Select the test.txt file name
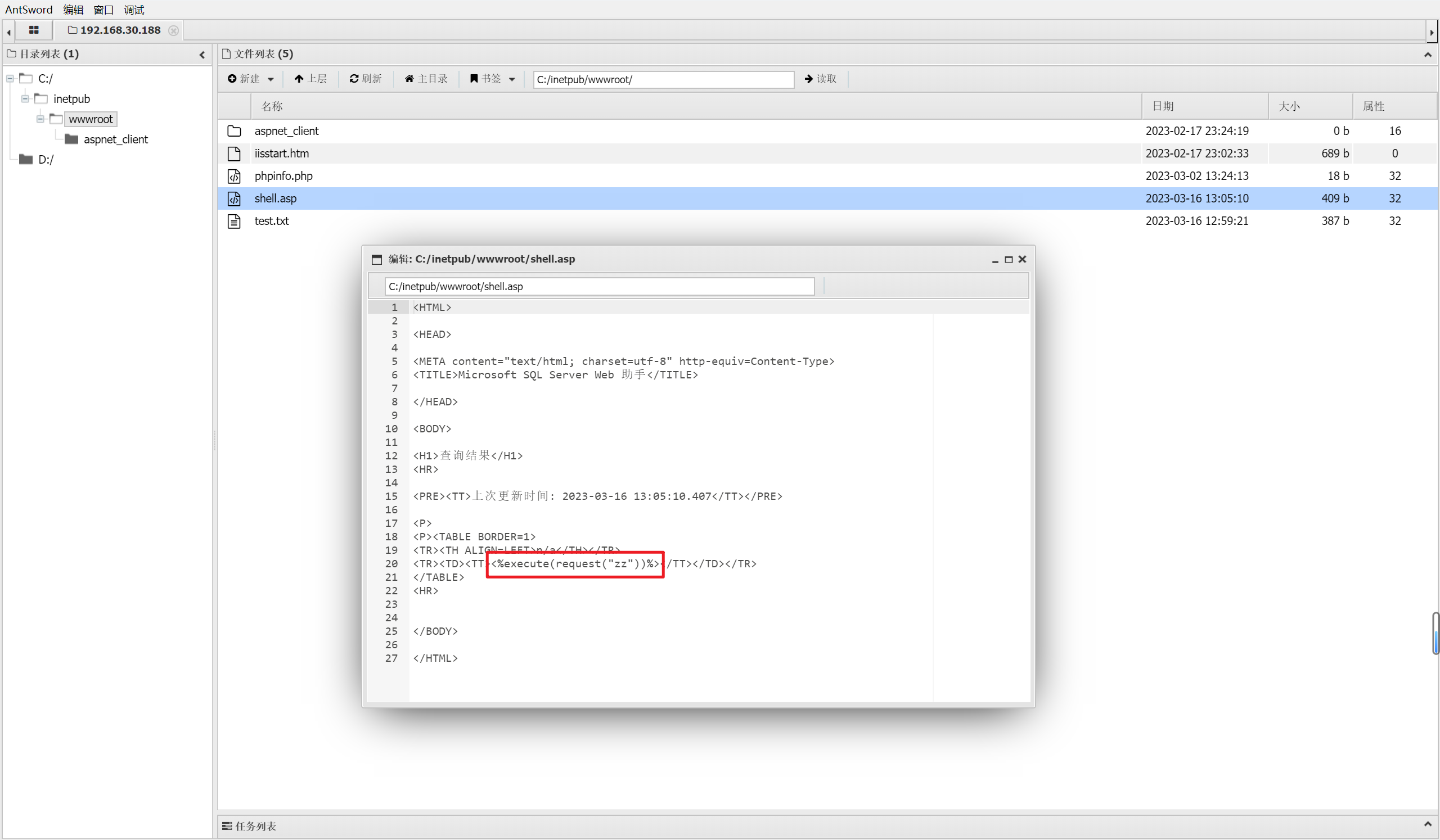This screenshot has height=840, width=1440. click(x=272, y=221)
